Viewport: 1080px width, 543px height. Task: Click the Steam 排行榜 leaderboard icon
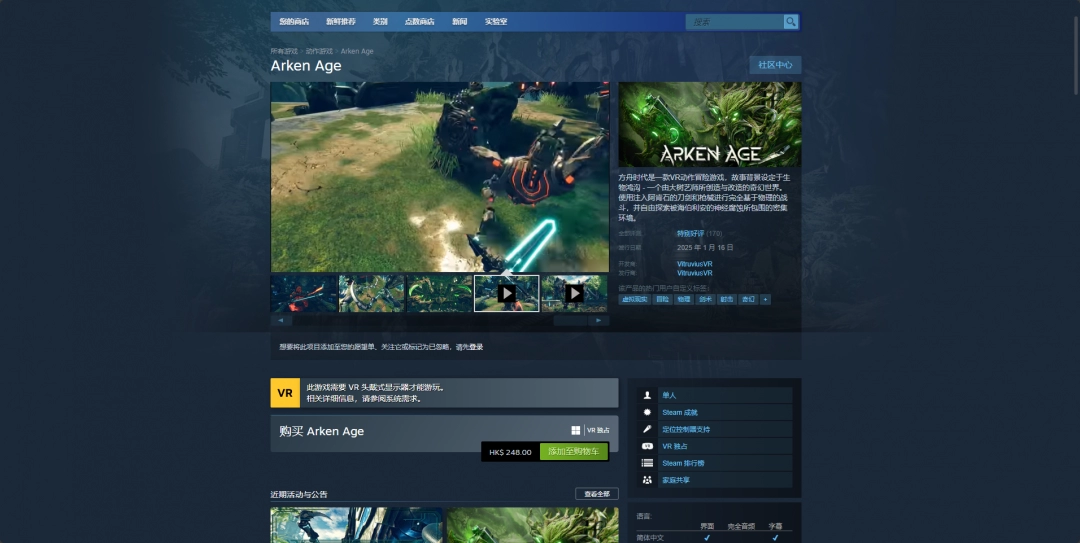[647, 463]
